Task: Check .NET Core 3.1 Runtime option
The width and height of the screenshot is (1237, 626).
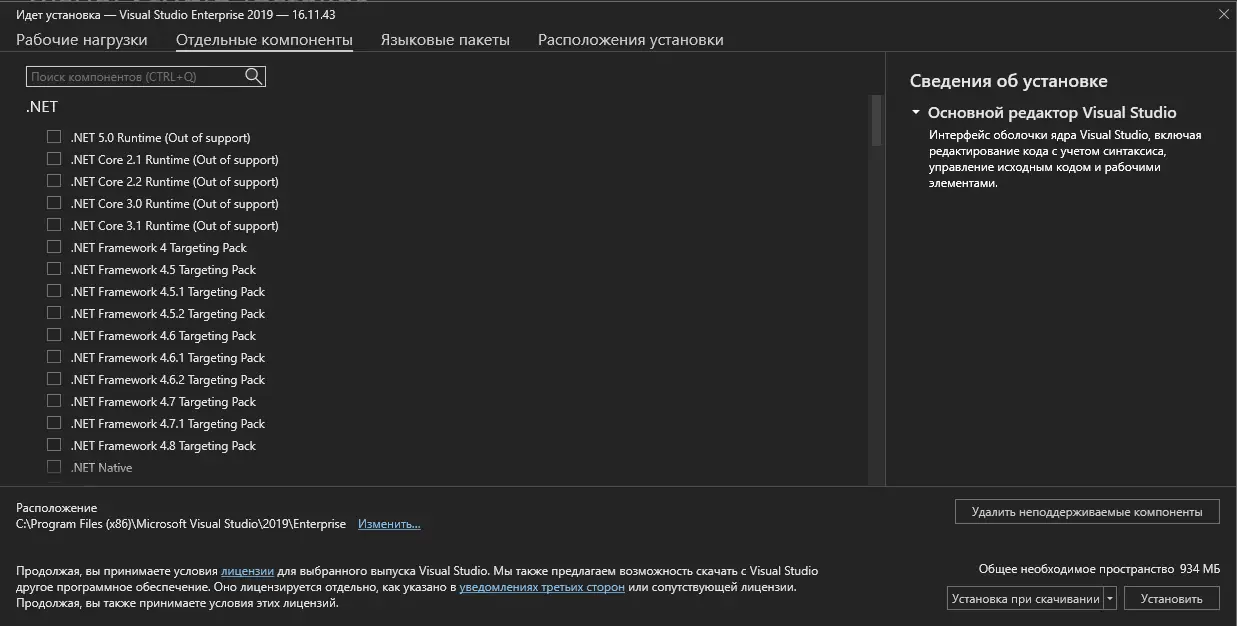Action: click(x=54, y=225)
